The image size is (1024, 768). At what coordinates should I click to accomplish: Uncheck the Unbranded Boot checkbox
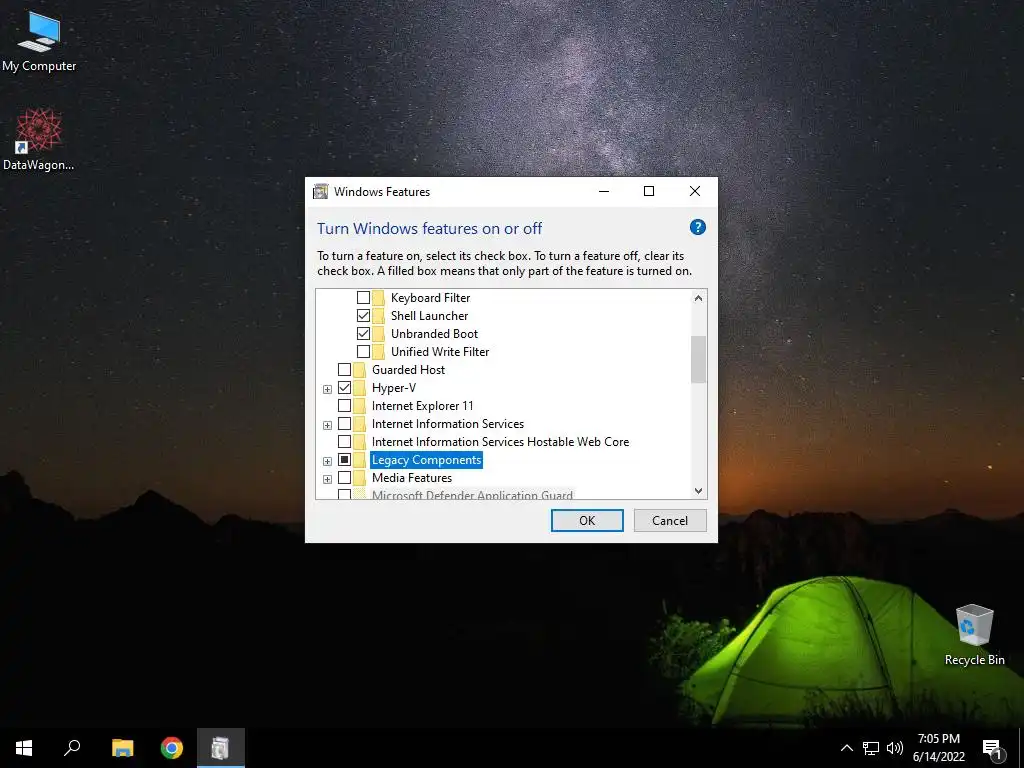pos(363,334)
